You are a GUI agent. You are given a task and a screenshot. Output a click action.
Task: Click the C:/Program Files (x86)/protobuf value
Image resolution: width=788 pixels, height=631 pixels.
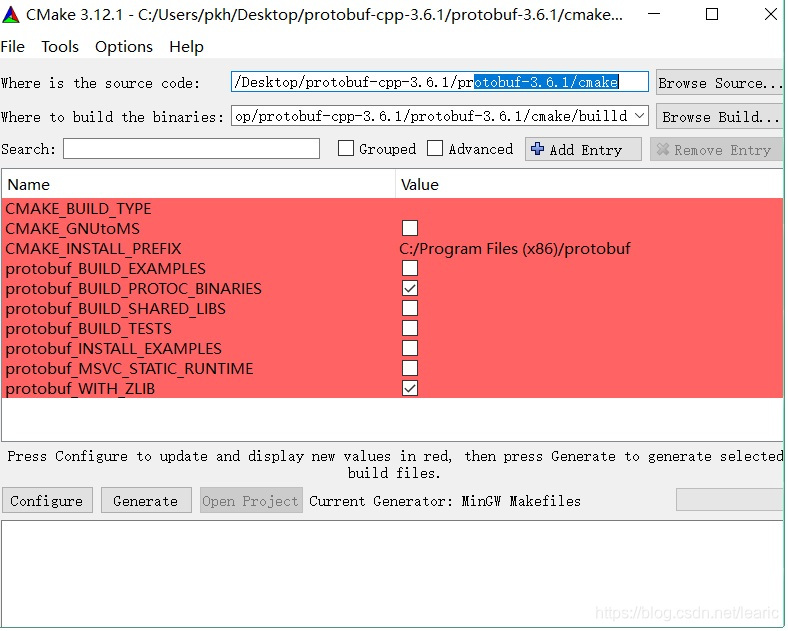click(x=515, y=249)
